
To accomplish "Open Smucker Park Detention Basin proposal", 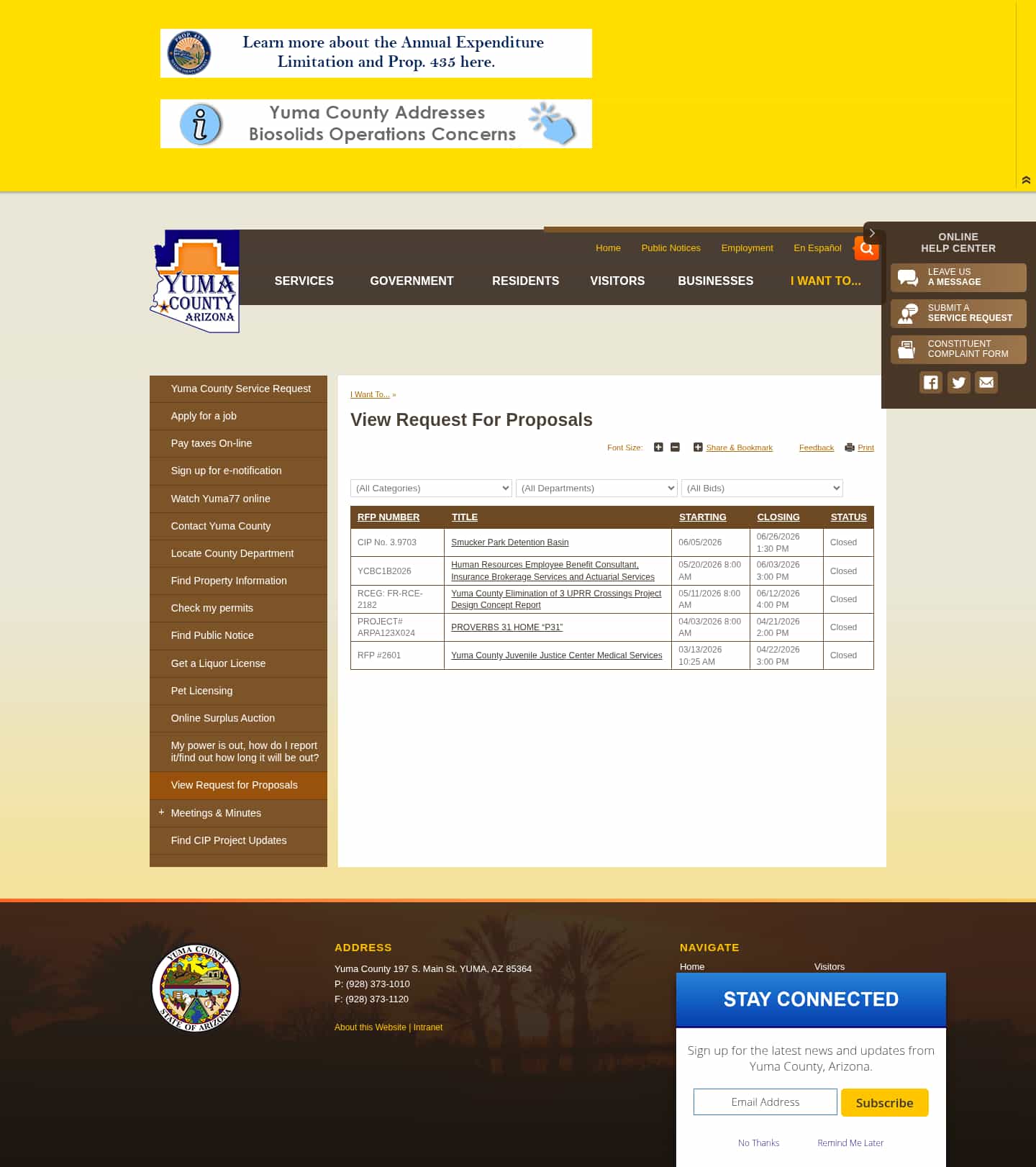I will (509, 542).
